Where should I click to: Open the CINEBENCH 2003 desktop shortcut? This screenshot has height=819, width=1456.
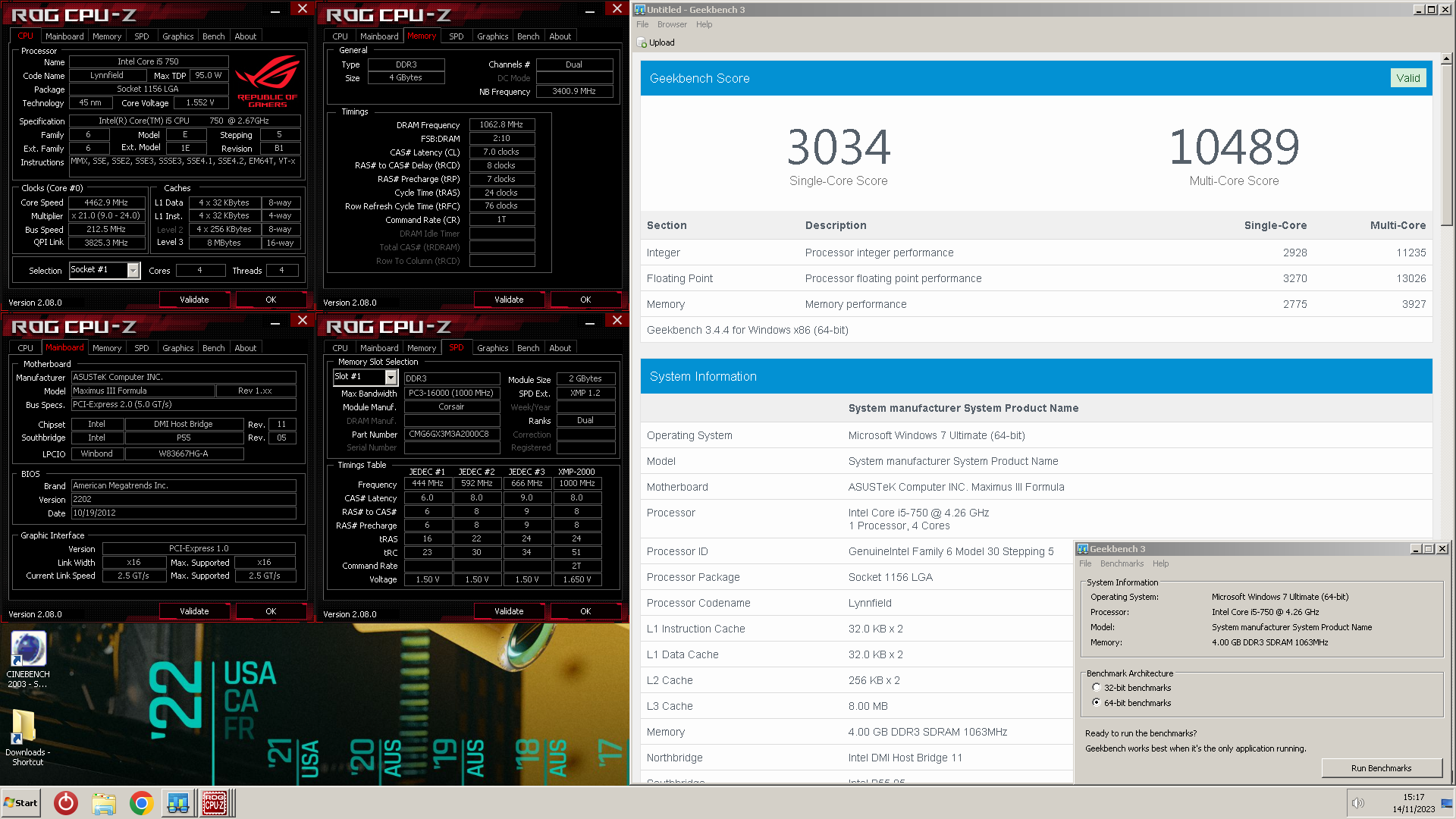(28, 658)
